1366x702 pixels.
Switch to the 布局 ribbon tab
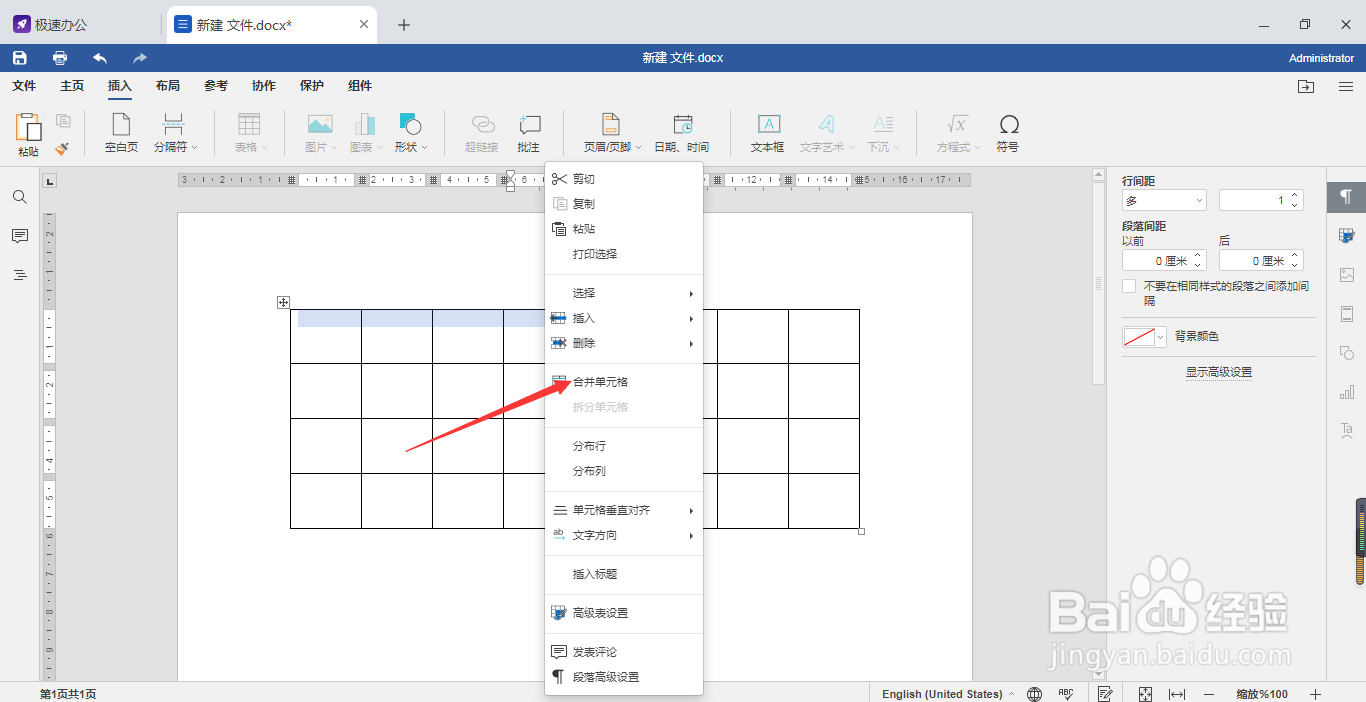point(168,85)
